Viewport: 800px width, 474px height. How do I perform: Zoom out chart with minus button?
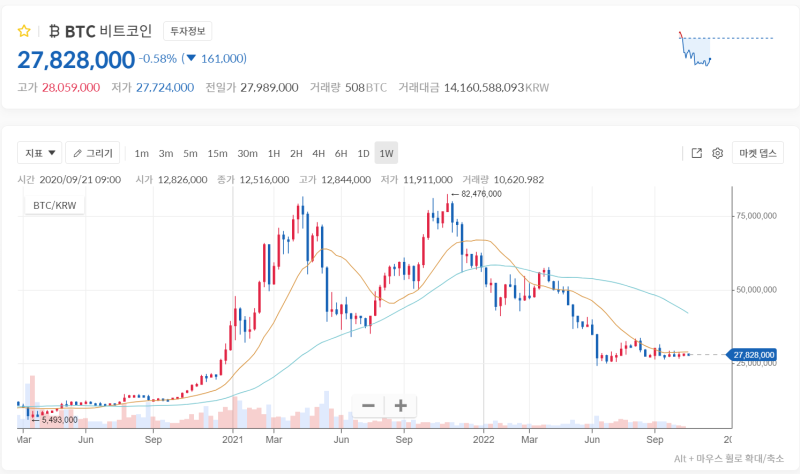[368, 406]
